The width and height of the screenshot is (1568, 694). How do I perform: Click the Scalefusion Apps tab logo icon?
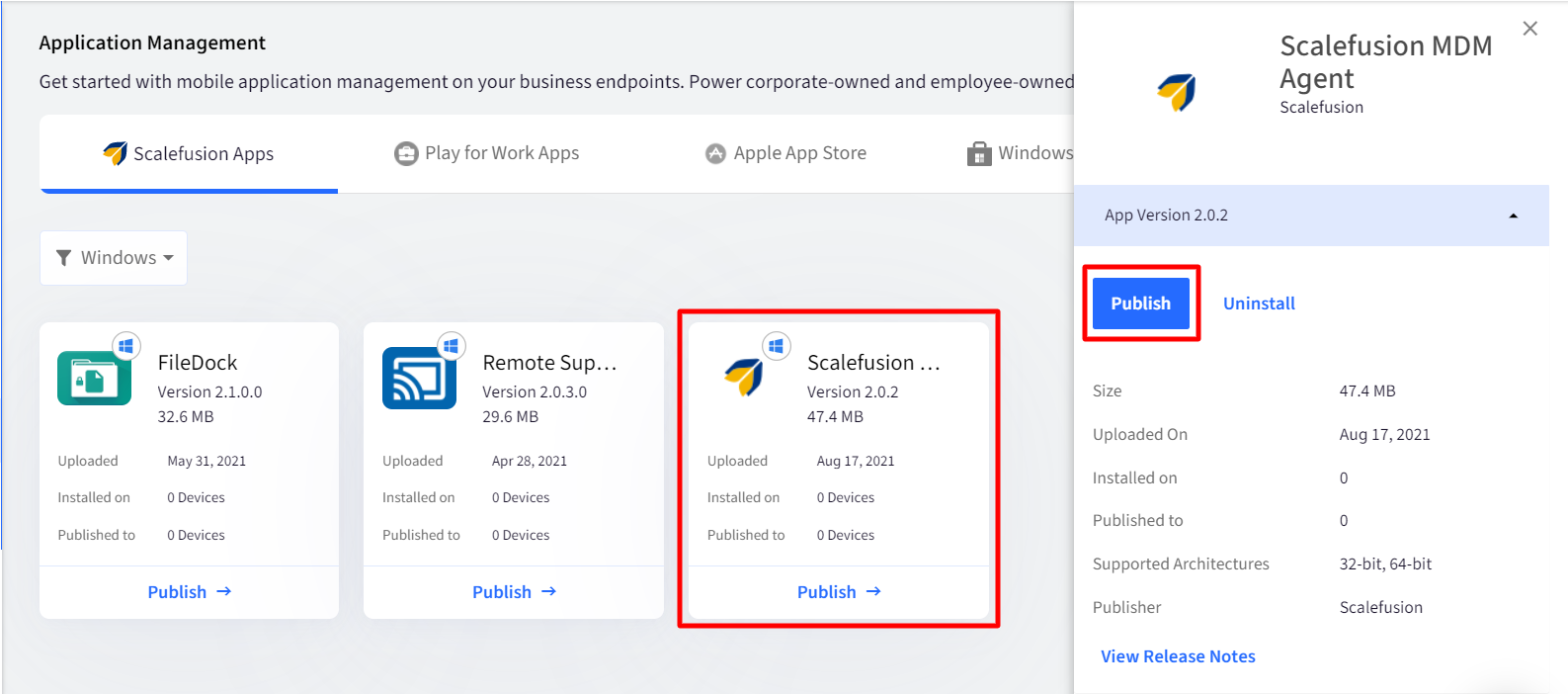pos(115,153)
